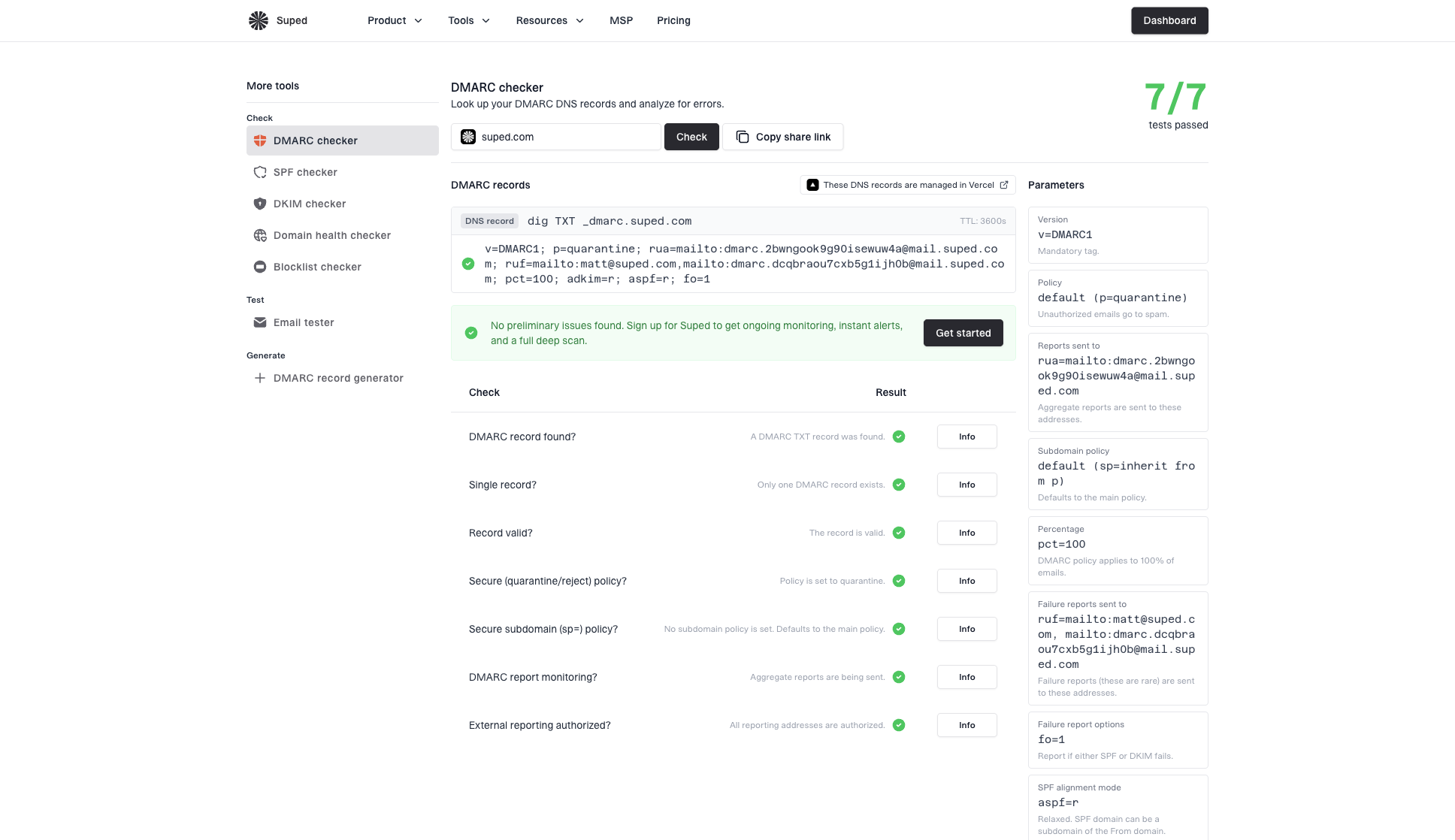The height and width of the screenshot is (840, 1455).
Task: Go to the Dashboard
Action: click(1169, 20)
